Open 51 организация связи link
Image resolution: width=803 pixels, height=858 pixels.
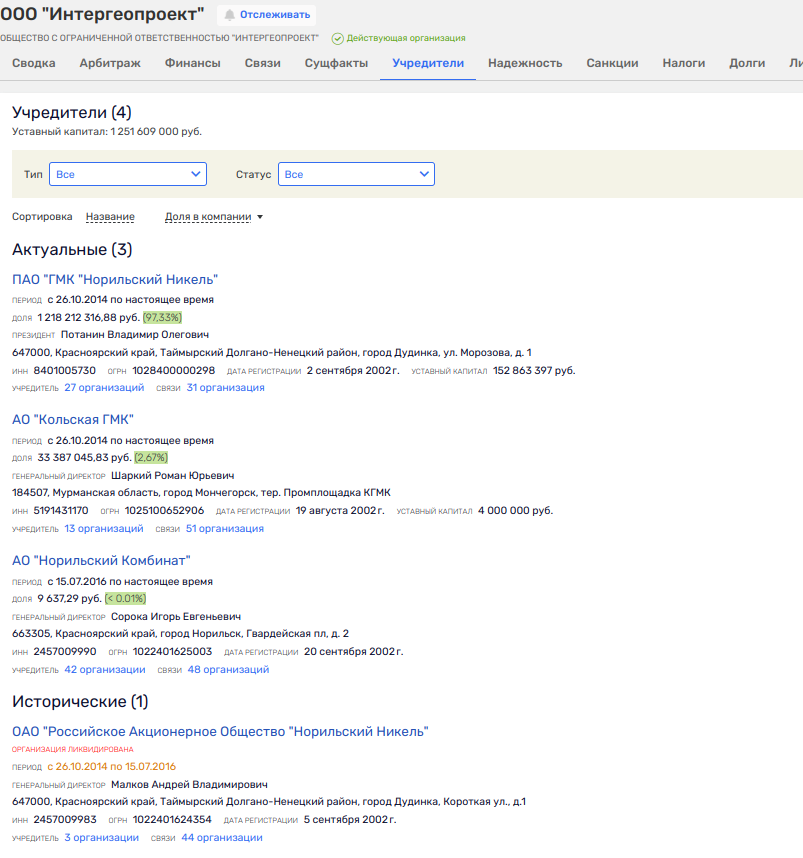click(x=224, y=529)
